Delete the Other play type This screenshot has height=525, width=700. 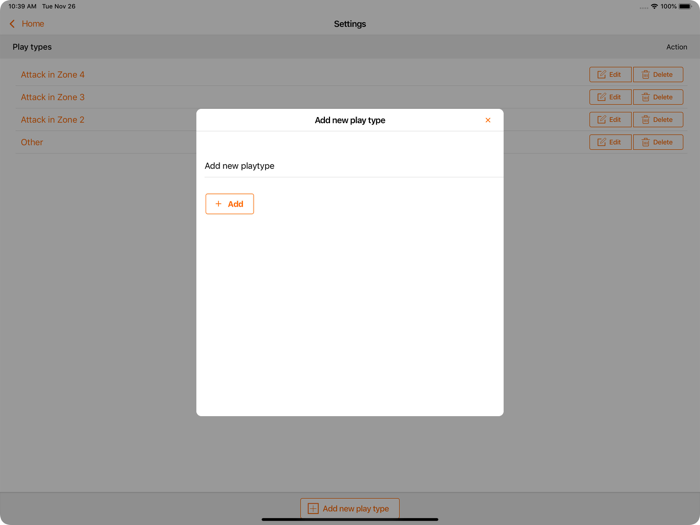coord(658,142)
